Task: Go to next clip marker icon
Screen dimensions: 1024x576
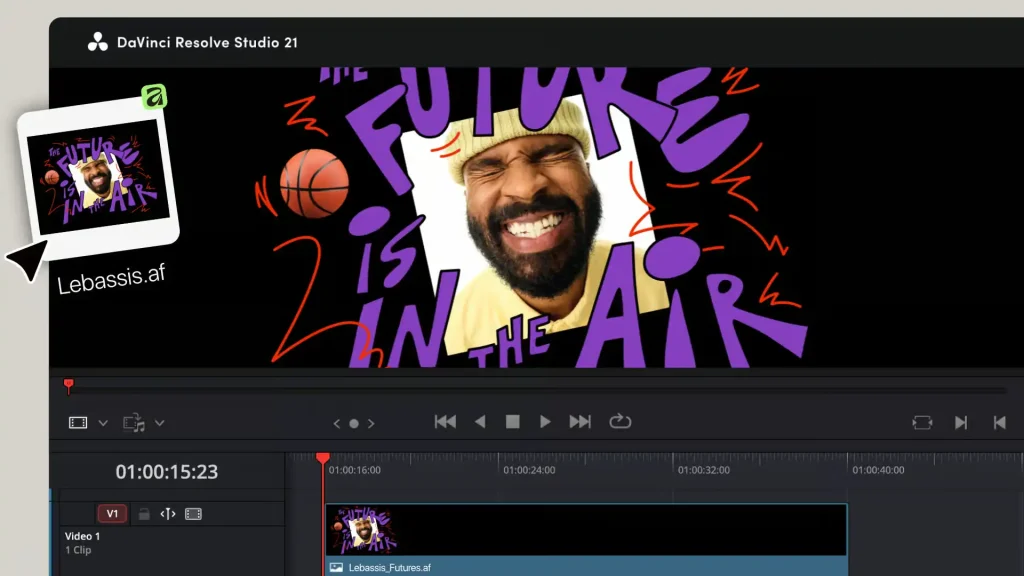Action: pyautogui.click(x=960, y=423)
